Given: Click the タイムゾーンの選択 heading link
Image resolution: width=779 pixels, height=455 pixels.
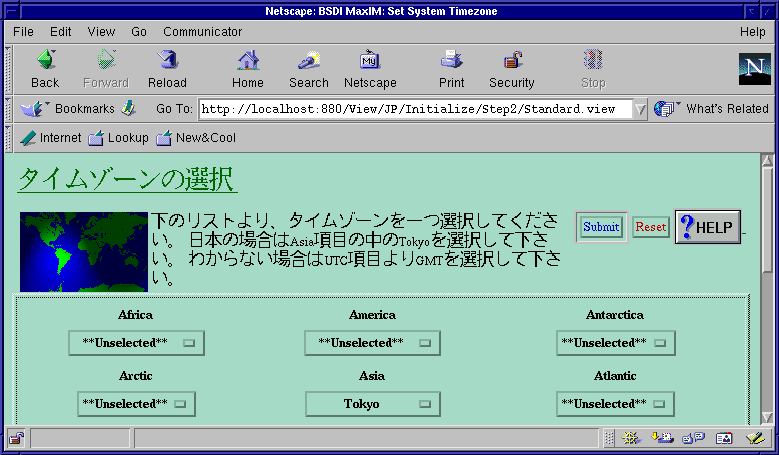Looking at the screenshot, I should pyautogui.click(x=127, y=179).
